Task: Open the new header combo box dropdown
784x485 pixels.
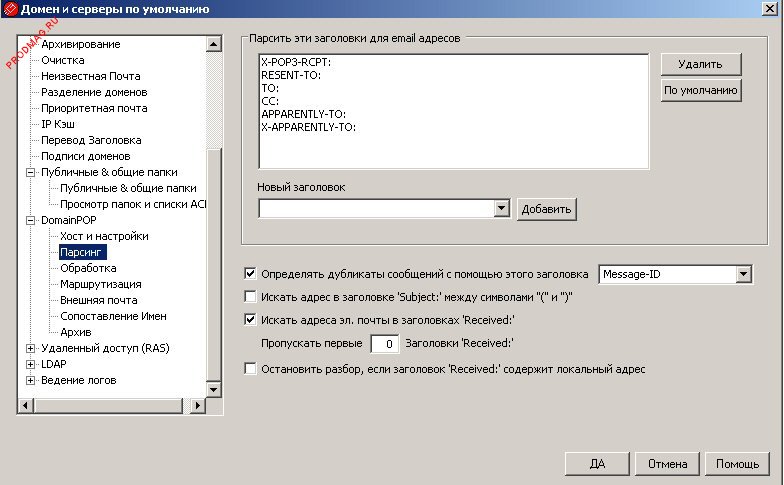Action: click(502, 209)
